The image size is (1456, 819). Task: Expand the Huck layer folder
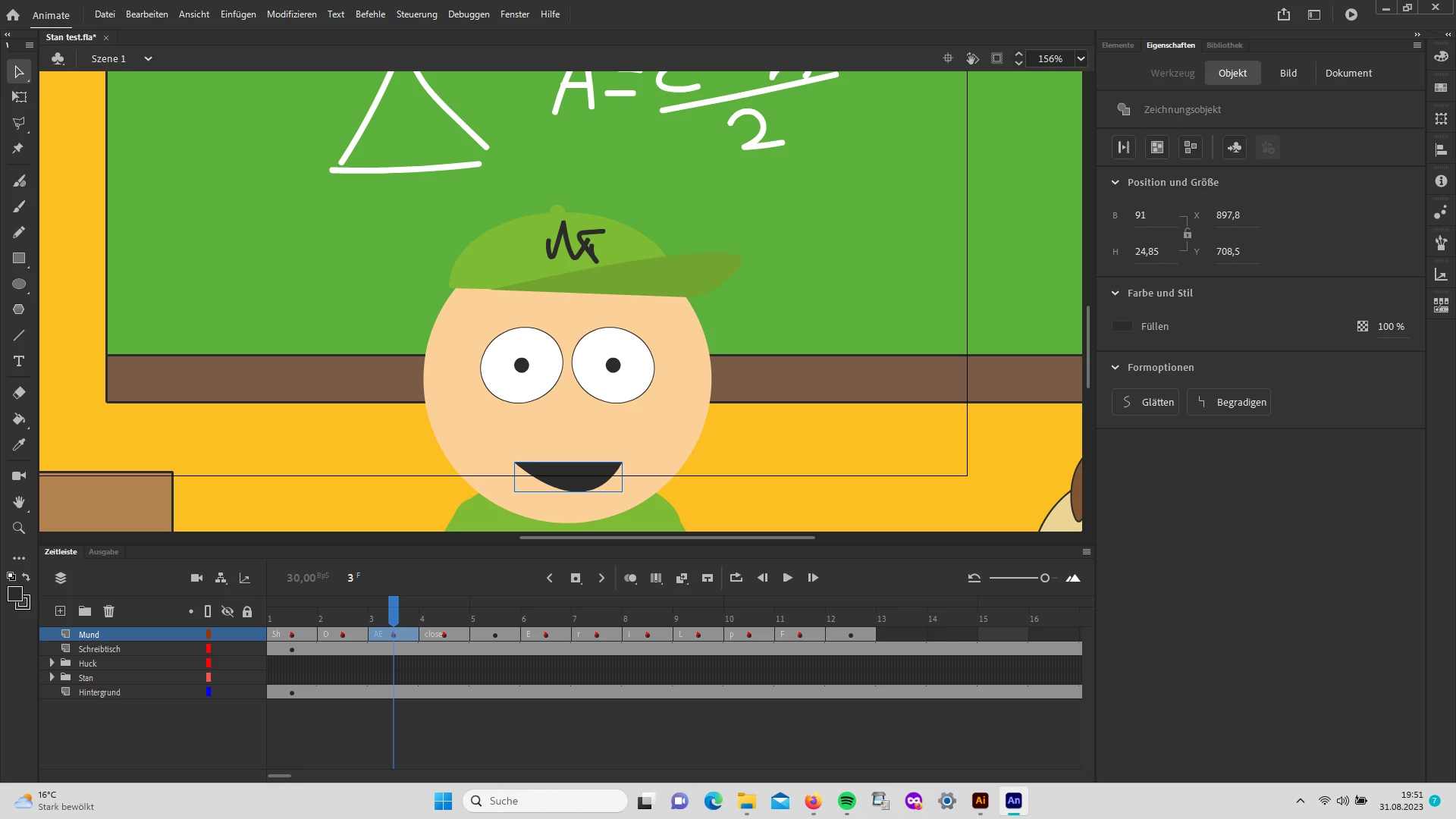52,663
